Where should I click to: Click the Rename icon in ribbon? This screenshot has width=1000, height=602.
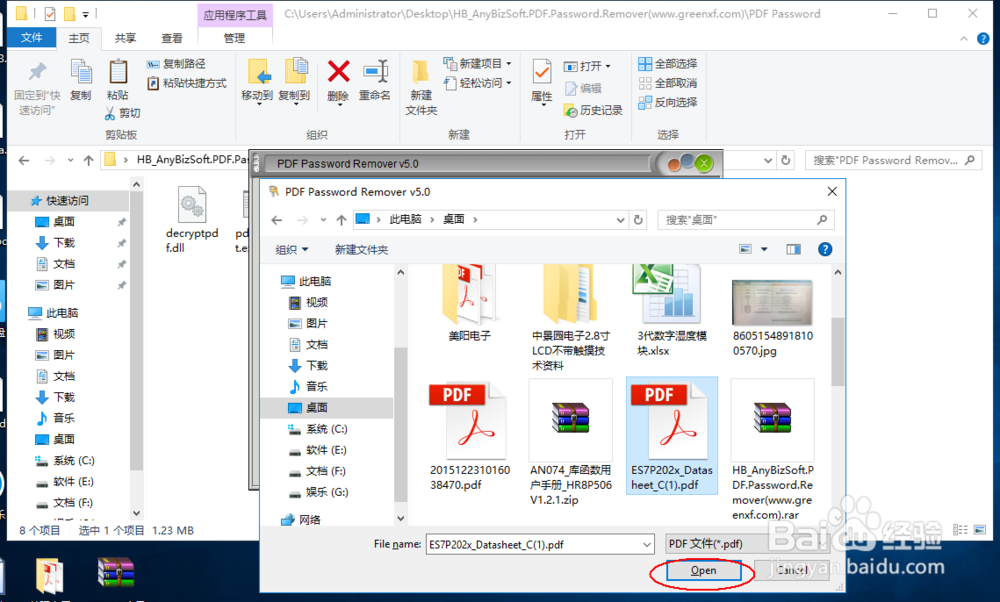point(375,71)
